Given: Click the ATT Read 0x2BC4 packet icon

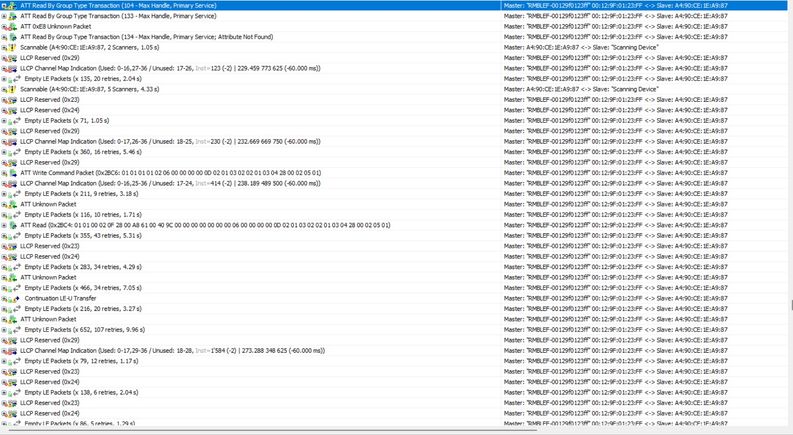Looking at the screenshot, I should click(x=12, y=226).
